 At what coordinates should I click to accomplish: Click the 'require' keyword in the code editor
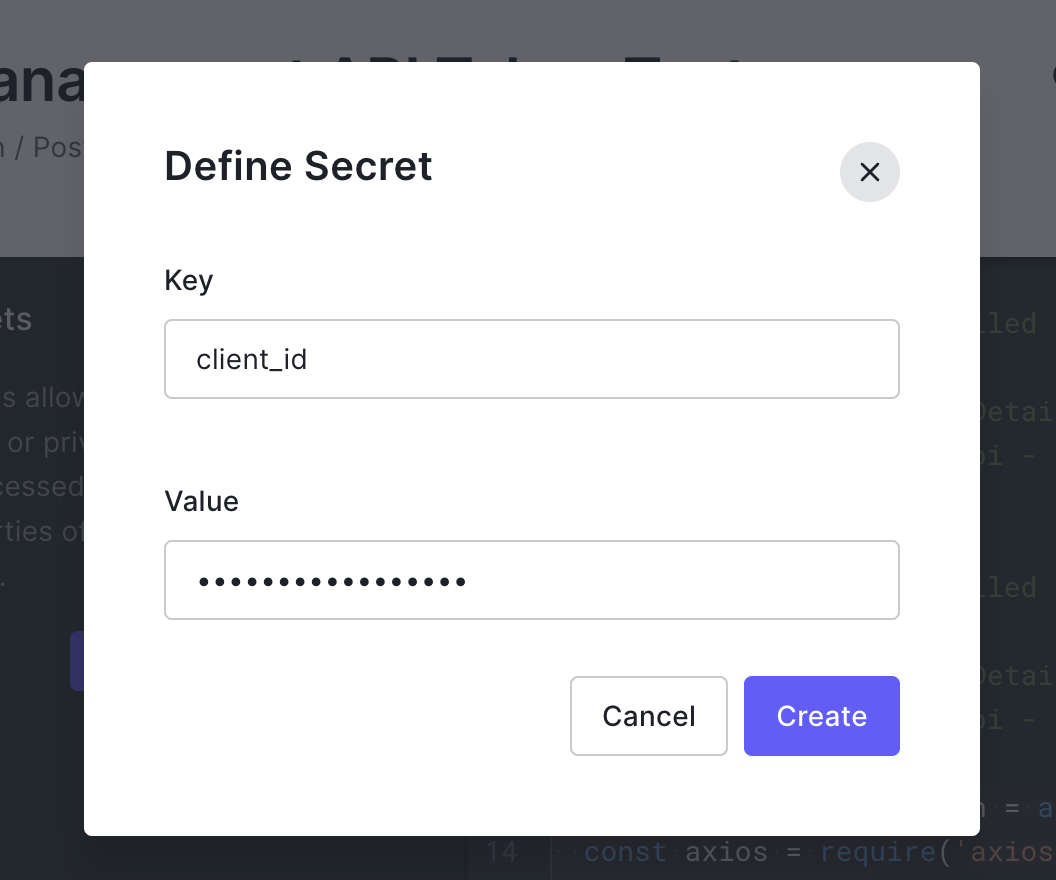(x=878, y=852)
